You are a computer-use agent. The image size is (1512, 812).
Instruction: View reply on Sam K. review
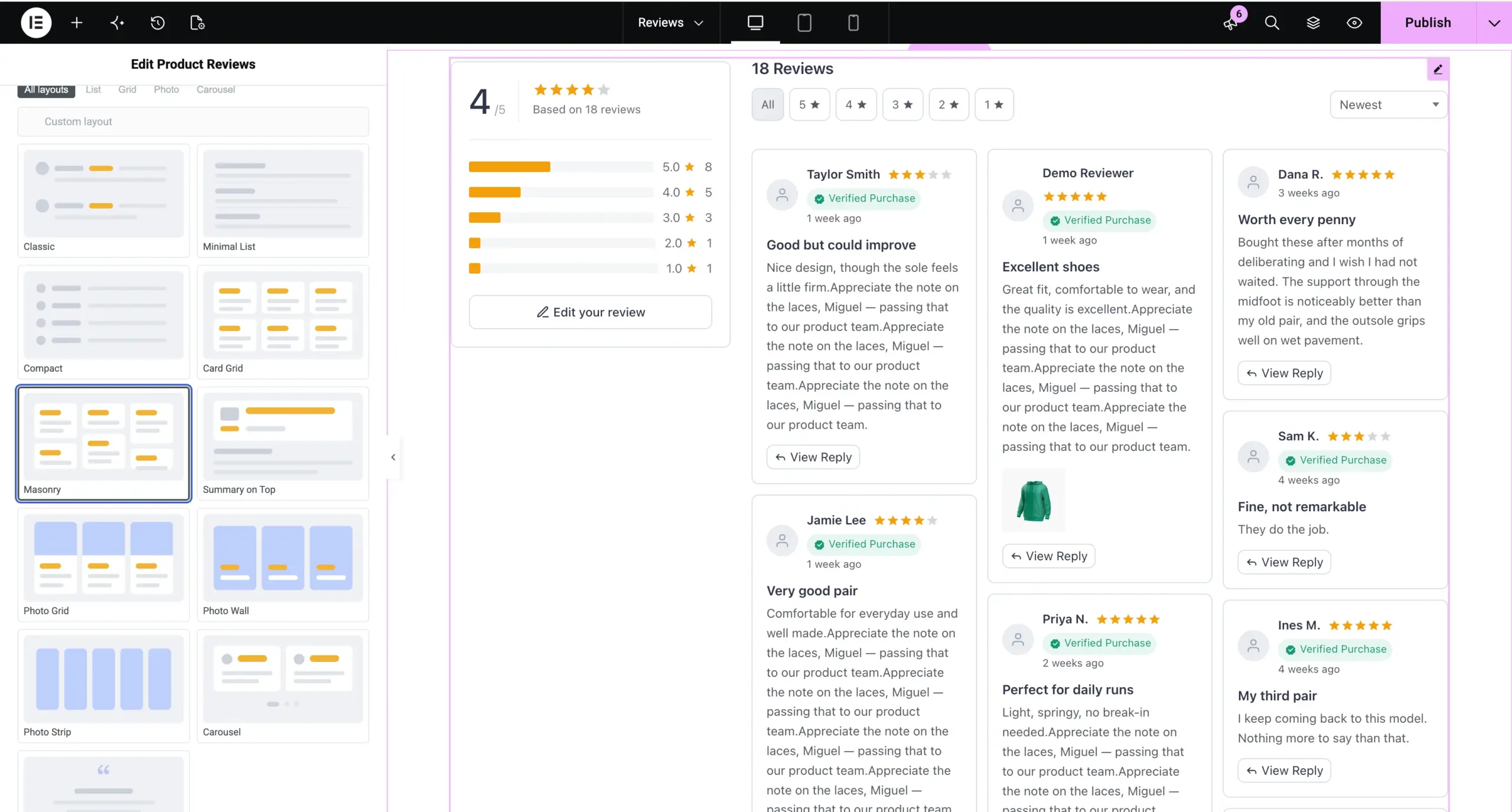[1284, 562]
